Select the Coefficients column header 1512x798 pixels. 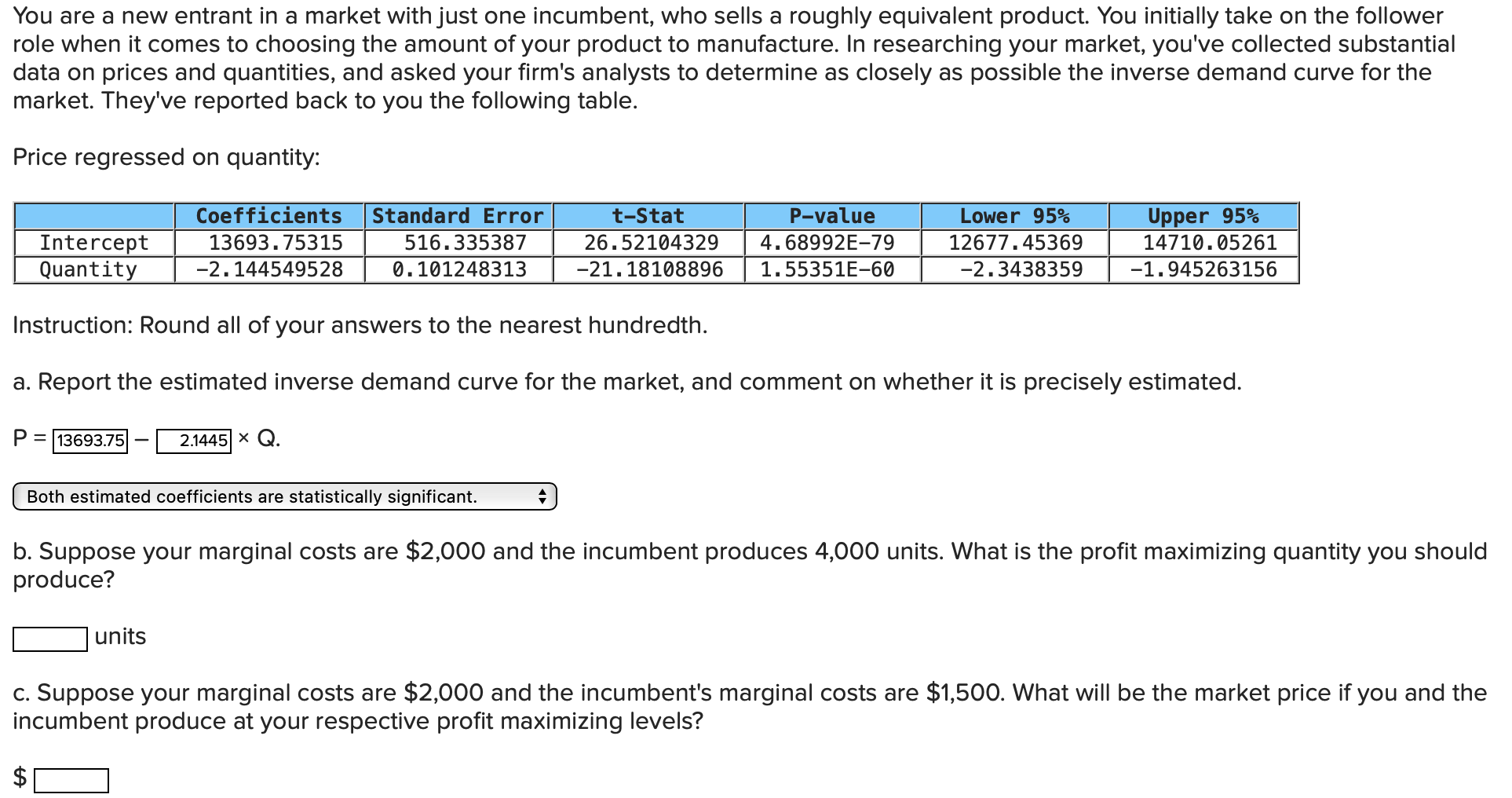(268, 215)
